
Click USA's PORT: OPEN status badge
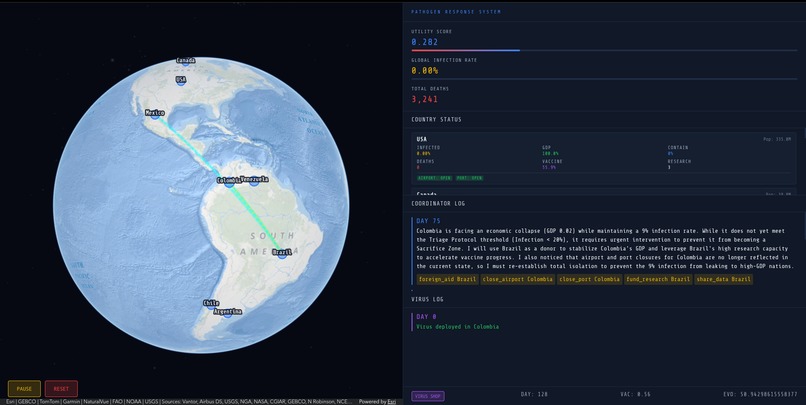[x=469, y=178]
